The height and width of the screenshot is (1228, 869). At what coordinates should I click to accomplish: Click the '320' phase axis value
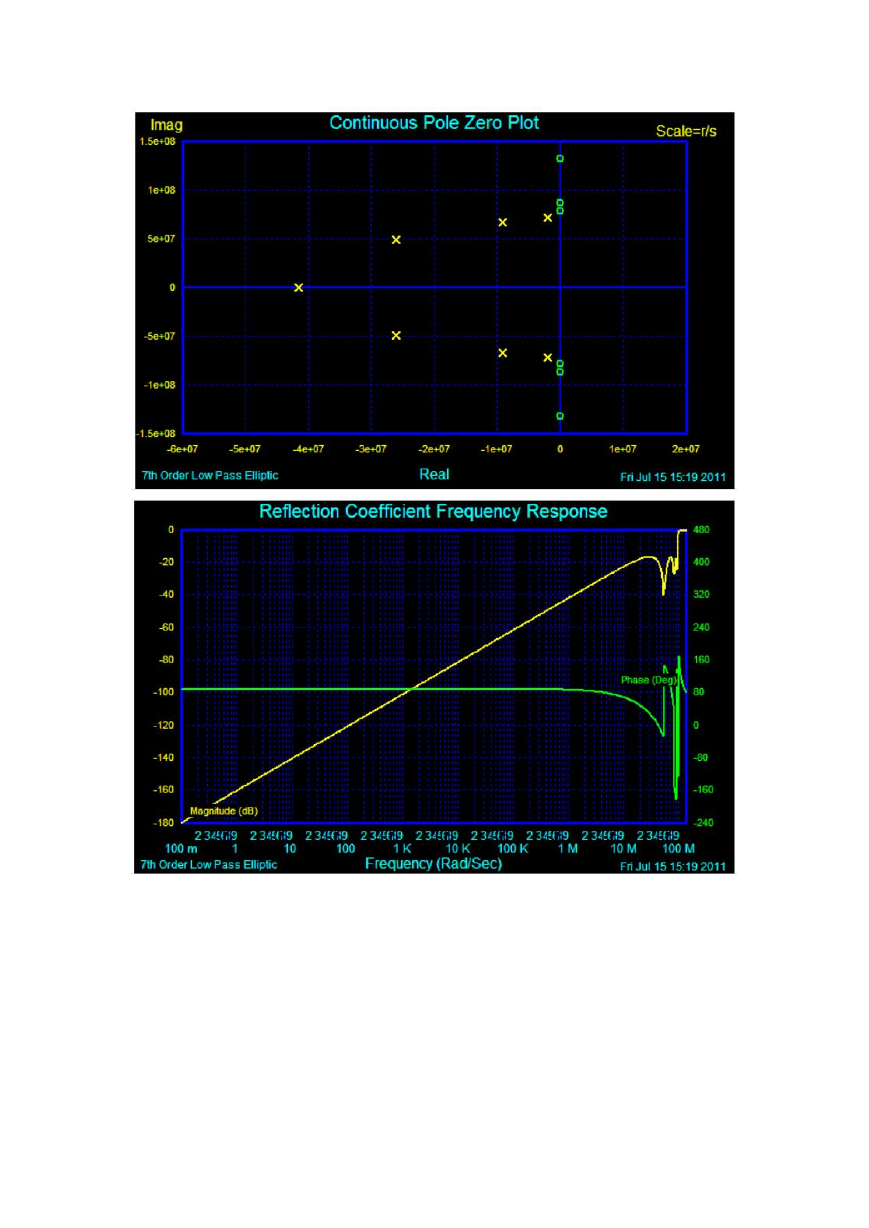pyautogui.click(x=701, y=595)
